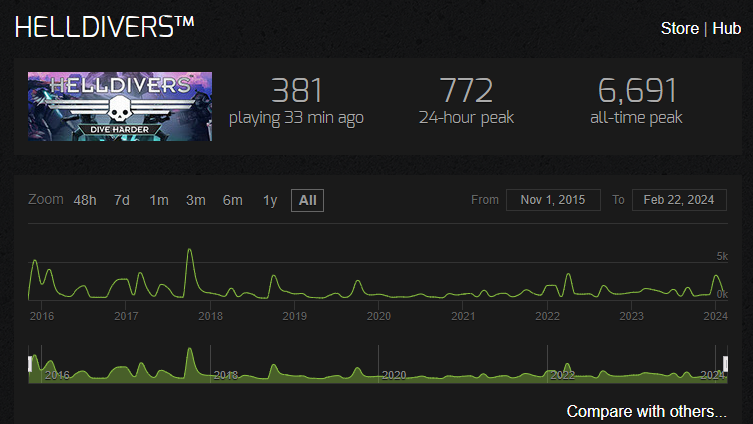Viewport: 753px width, 424px height.
Task: Select the 1m zoom range
Action: [x=158, y=200]
